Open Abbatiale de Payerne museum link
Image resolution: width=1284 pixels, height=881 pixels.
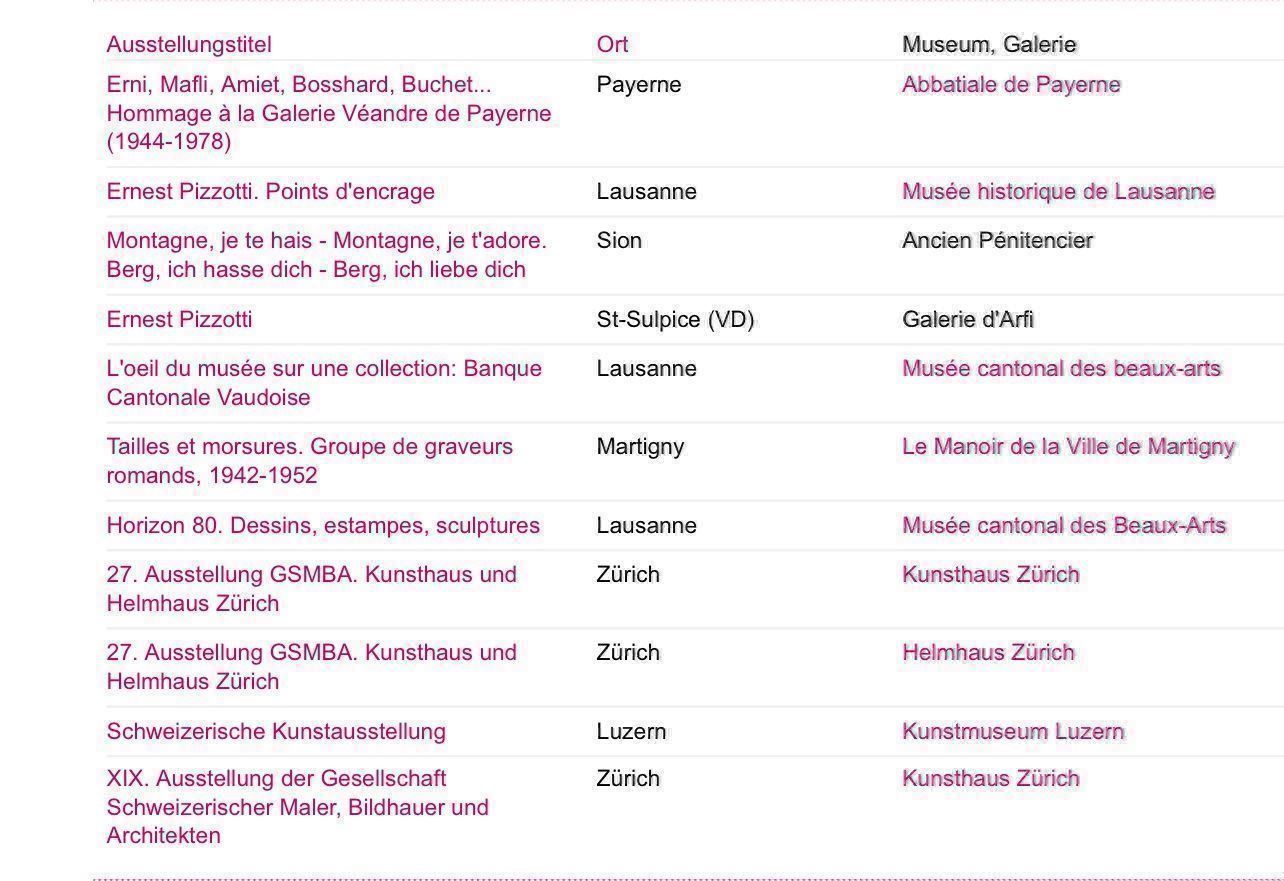pyautogui.click(x=1011, y=85)
